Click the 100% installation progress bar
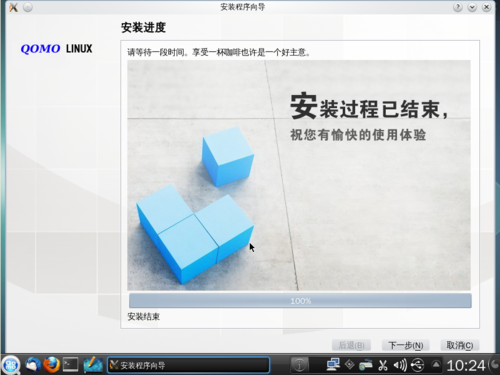This screenshot has width=500, height=375. pyautogui.click(x=300, y=301)
